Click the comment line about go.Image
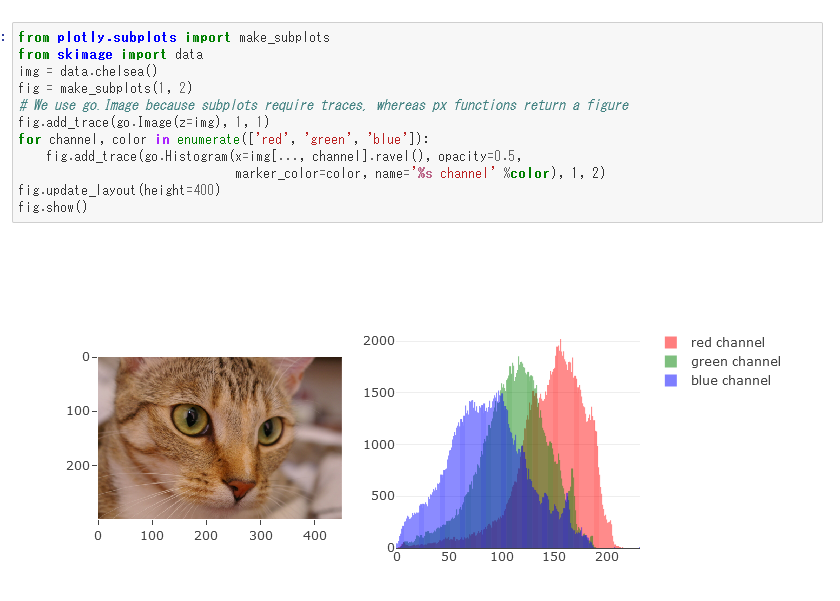Screen dimensions: 840x601 click(x=324, y=105)
